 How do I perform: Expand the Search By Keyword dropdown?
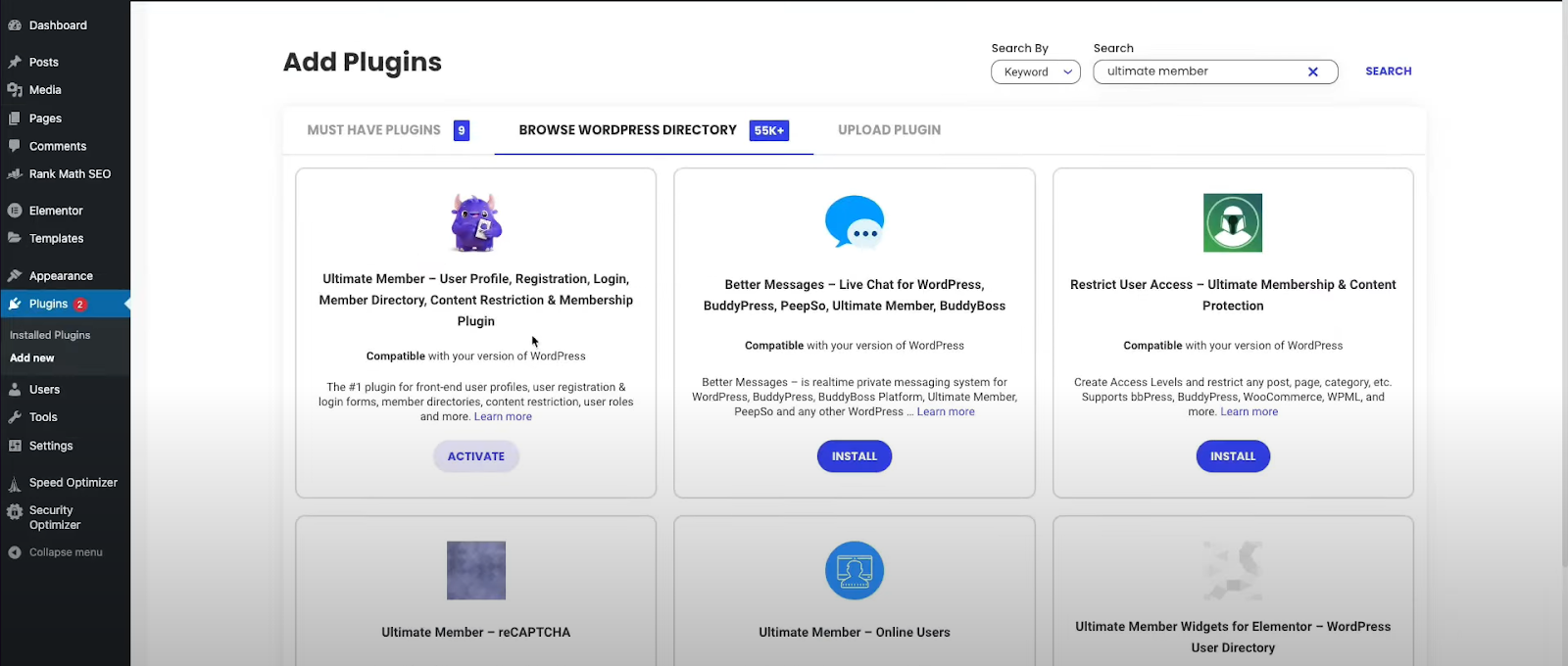(x=1036, y=71)
